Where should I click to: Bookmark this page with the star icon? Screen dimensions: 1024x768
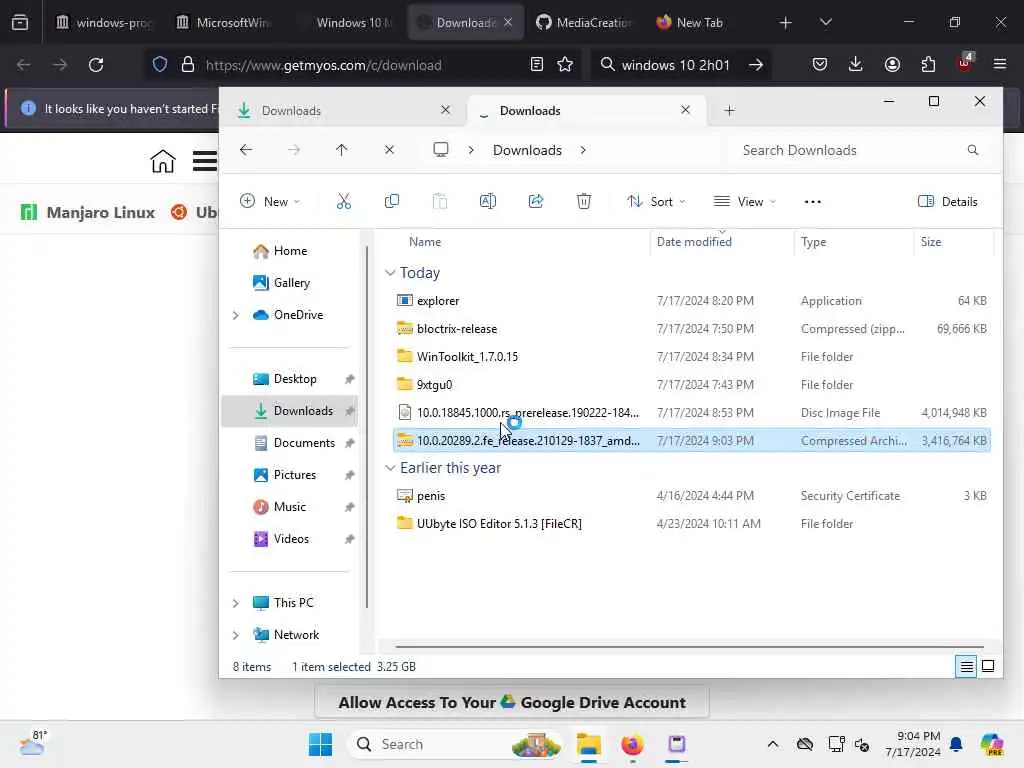click(x=565, y=64)
